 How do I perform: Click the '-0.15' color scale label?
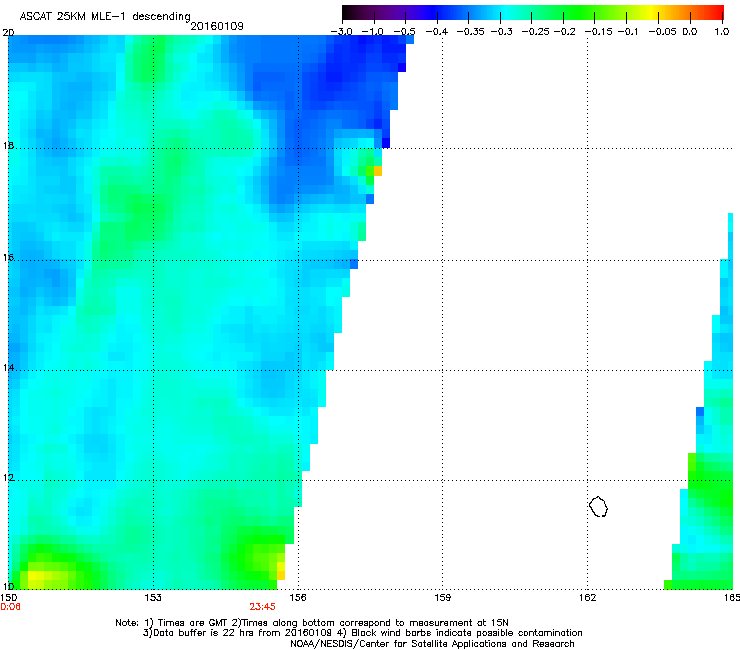[598, 32]
